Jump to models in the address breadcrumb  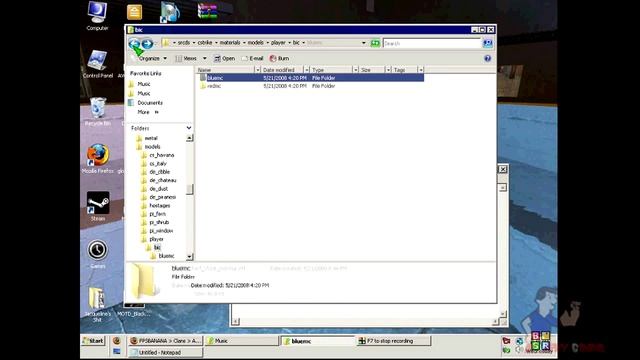[256, 42]
